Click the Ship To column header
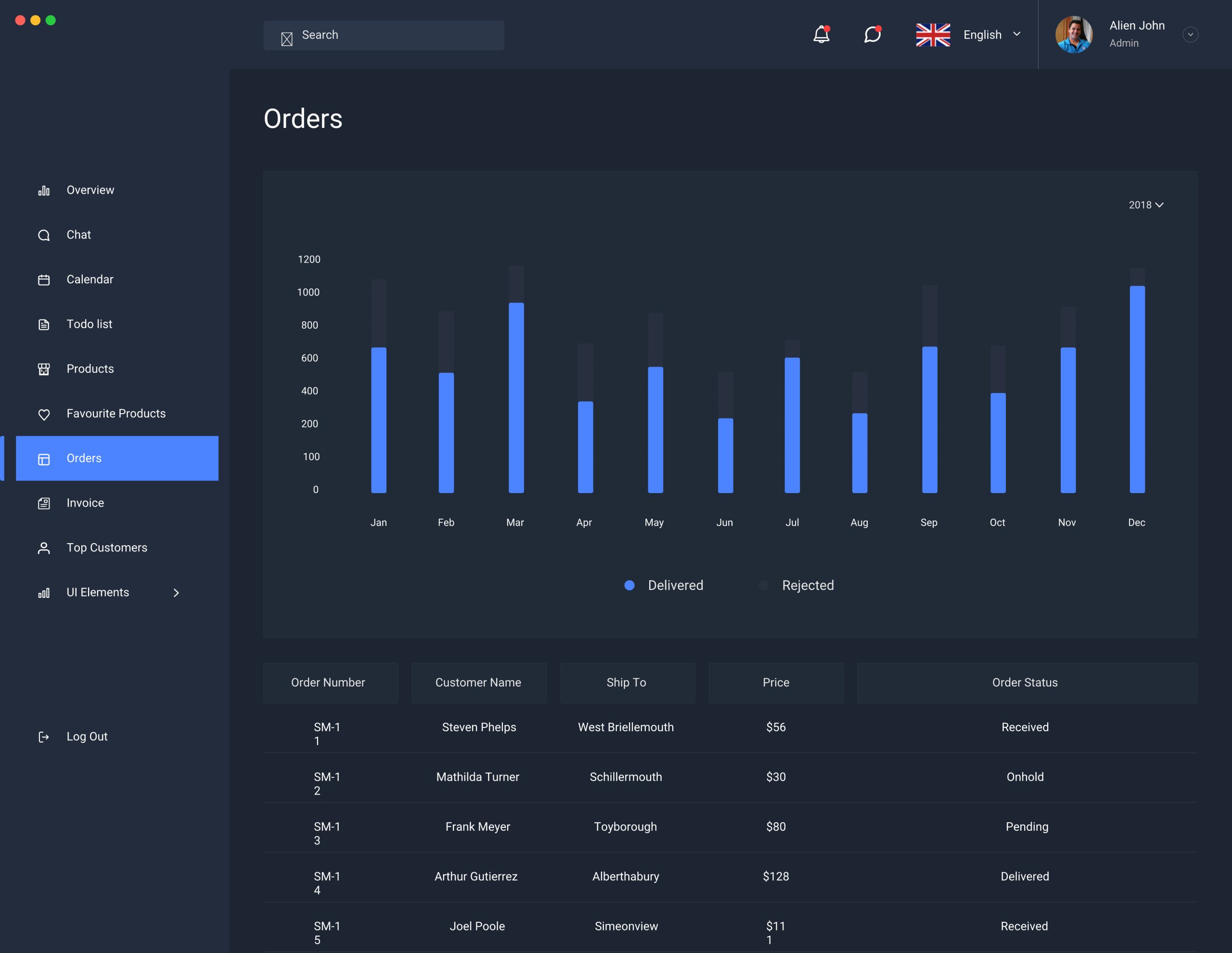The image size is (1232, 953). [x=627, y=683]
